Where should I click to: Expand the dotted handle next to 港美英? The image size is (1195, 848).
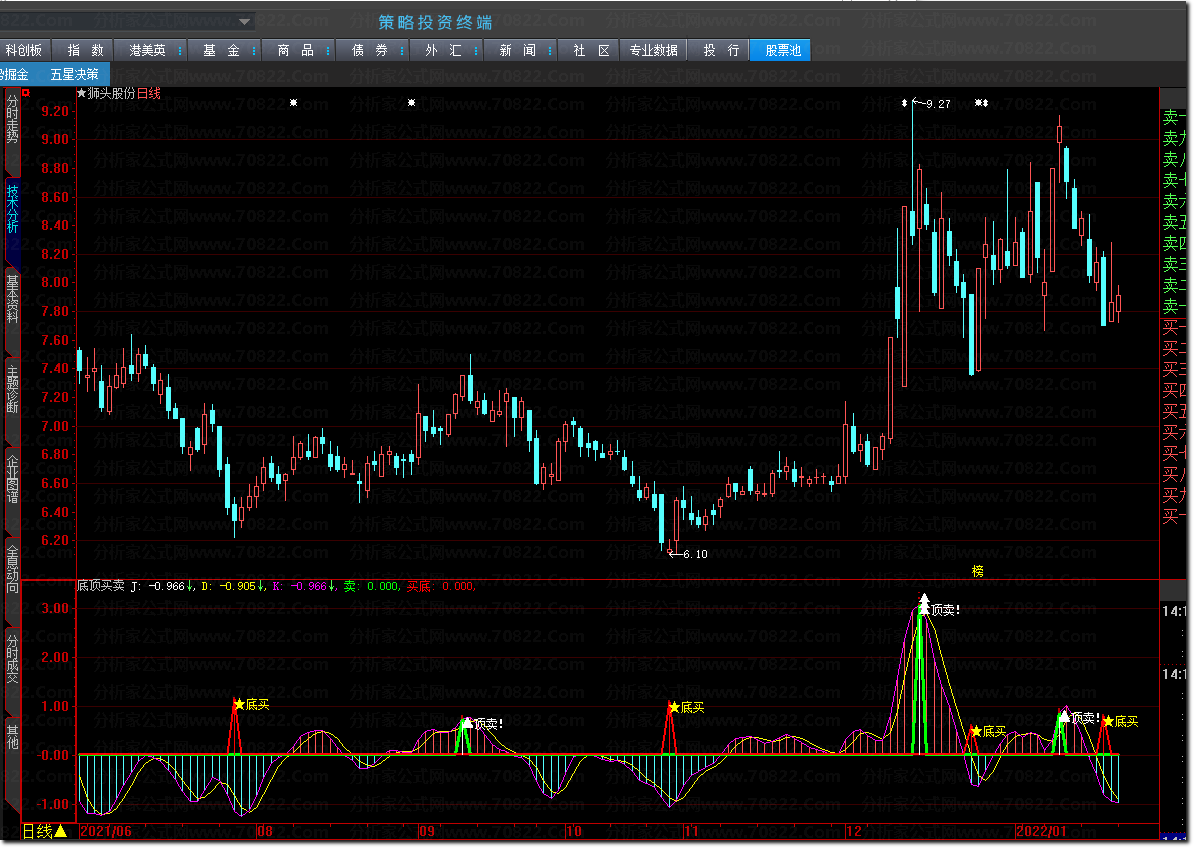pyautogui.click(x=181, y=50)
